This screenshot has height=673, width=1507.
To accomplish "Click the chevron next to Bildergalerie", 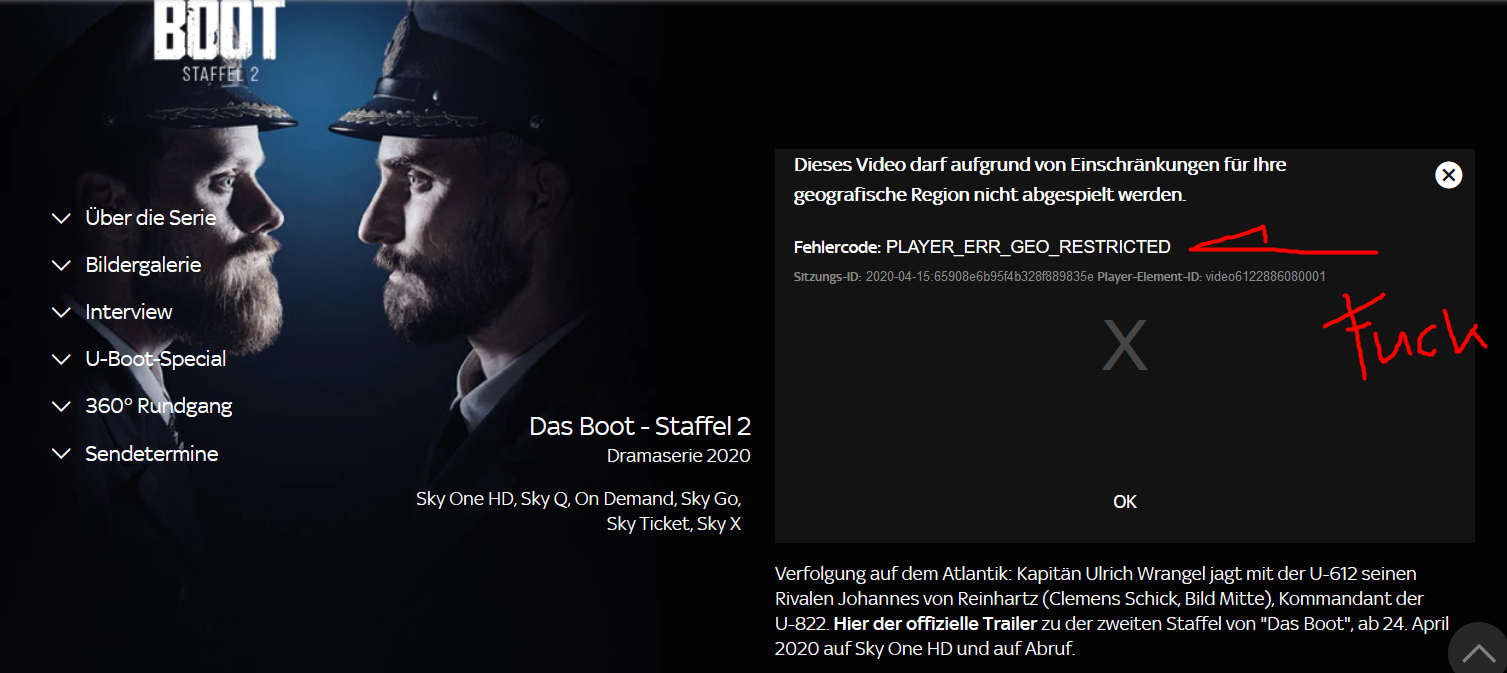I will point(61,266).
